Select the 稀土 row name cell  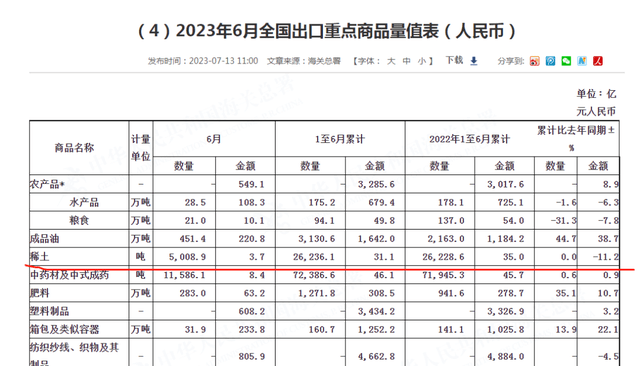click(79, 257)
